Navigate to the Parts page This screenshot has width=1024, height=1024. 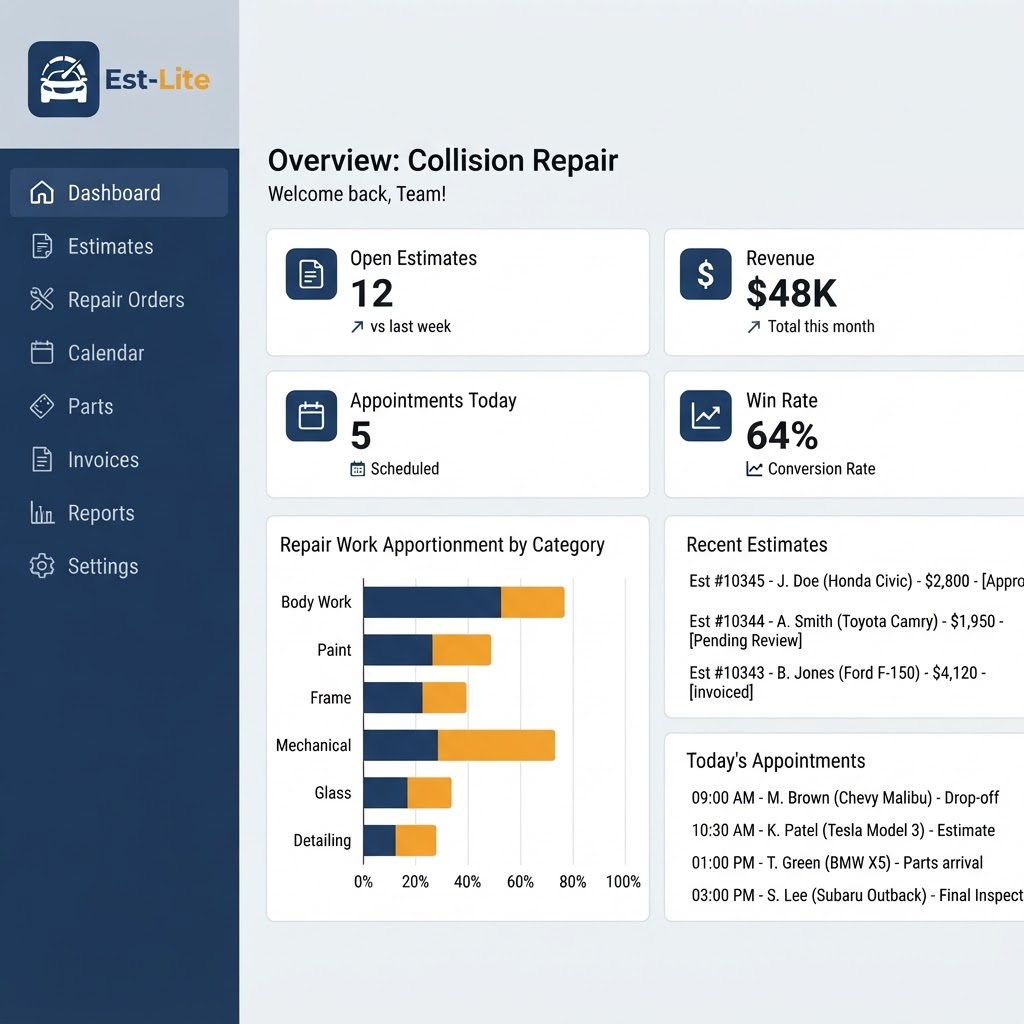point(119,406)
